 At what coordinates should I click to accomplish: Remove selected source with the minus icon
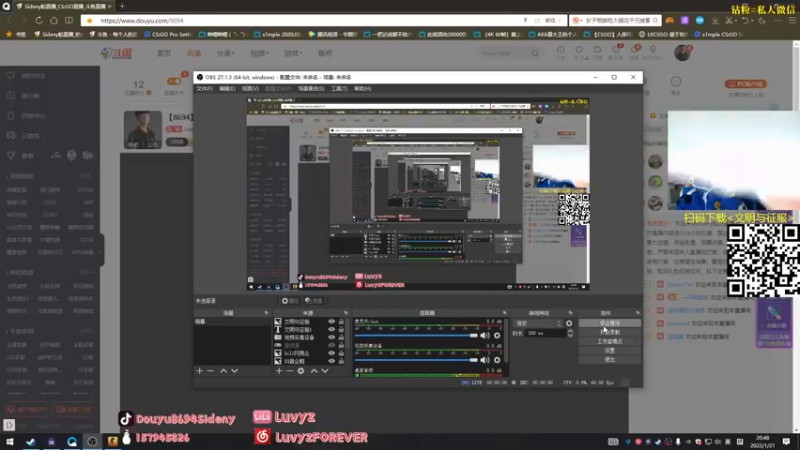tap(289, 371)
